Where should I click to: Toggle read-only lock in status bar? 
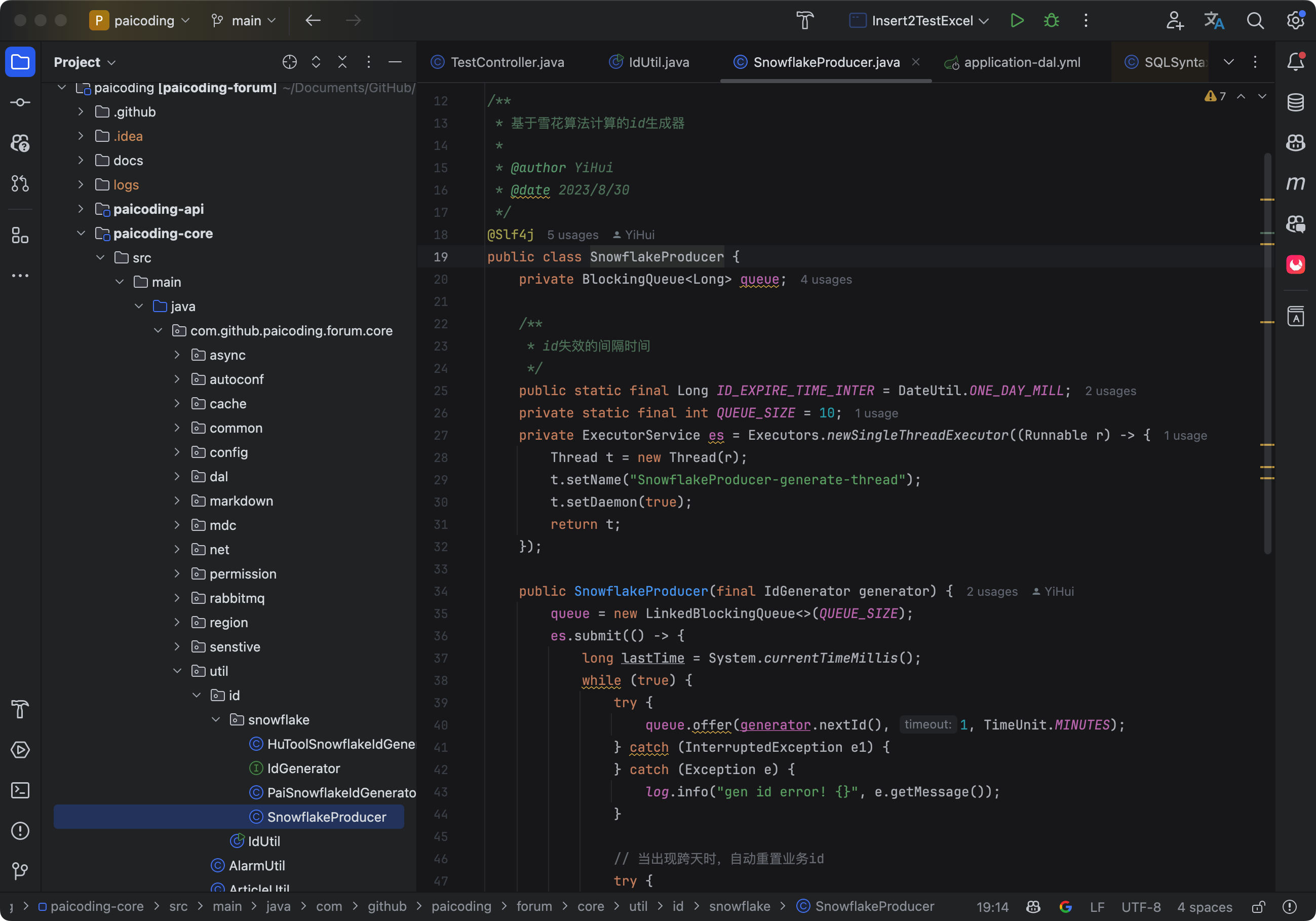1258,907
